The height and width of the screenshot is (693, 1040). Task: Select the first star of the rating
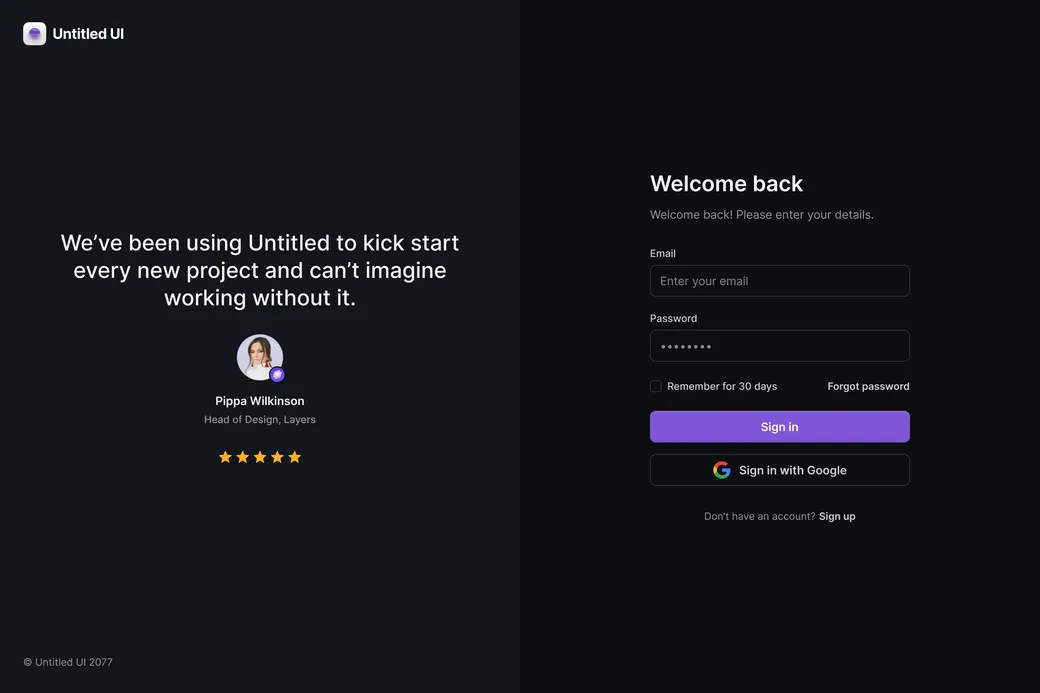click(x=225, y=456)
